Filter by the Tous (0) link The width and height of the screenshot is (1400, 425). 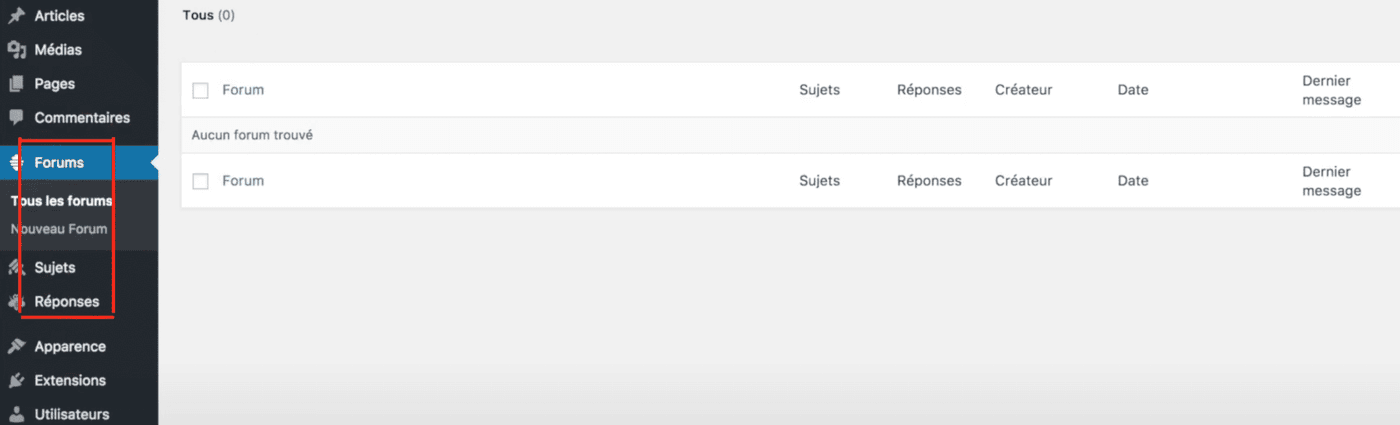(198, 15)
